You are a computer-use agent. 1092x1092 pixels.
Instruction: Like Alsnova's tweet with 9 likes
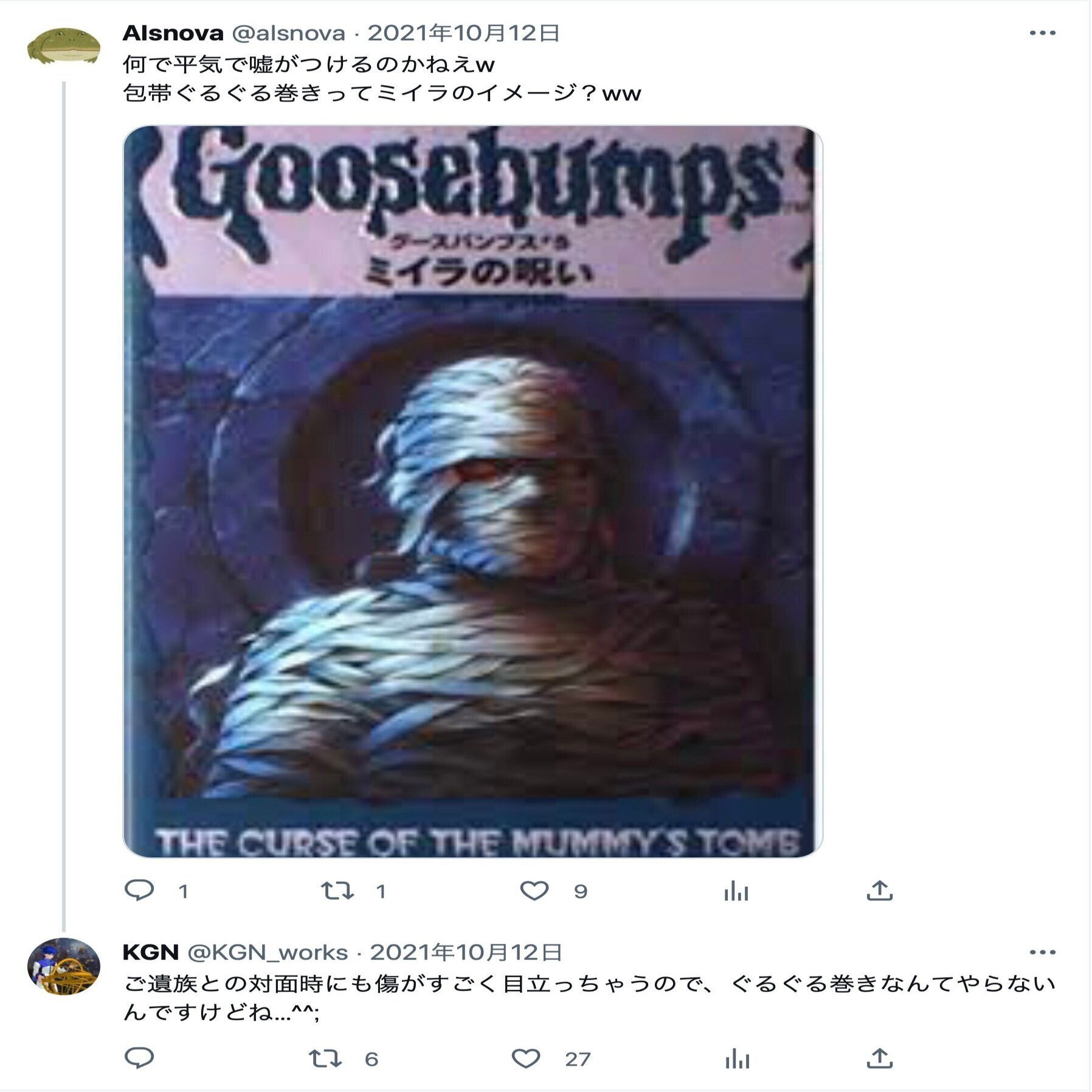(534, 891)
